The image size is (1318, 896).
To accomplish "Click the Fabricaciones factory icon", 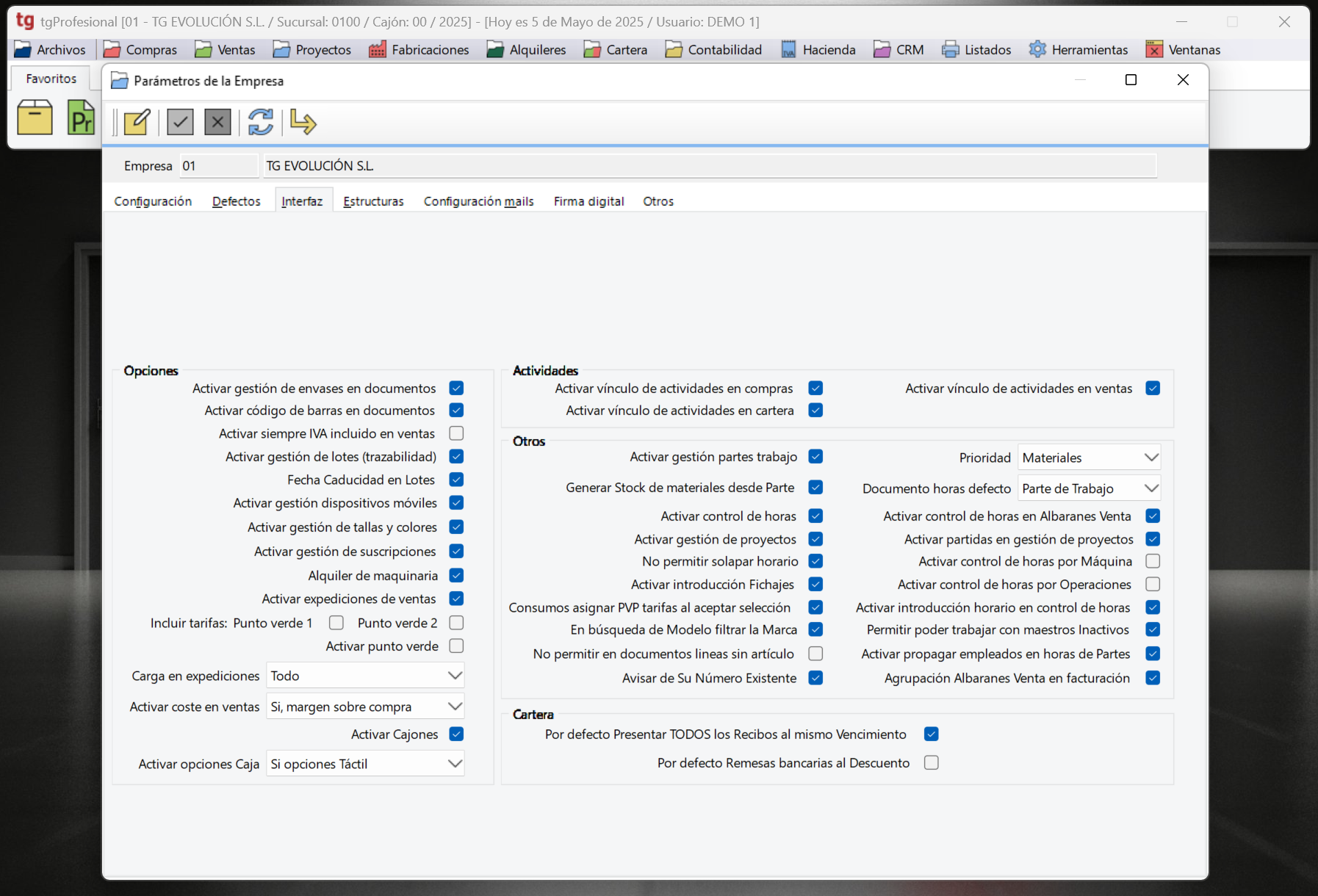I will [x=378, y=49].
